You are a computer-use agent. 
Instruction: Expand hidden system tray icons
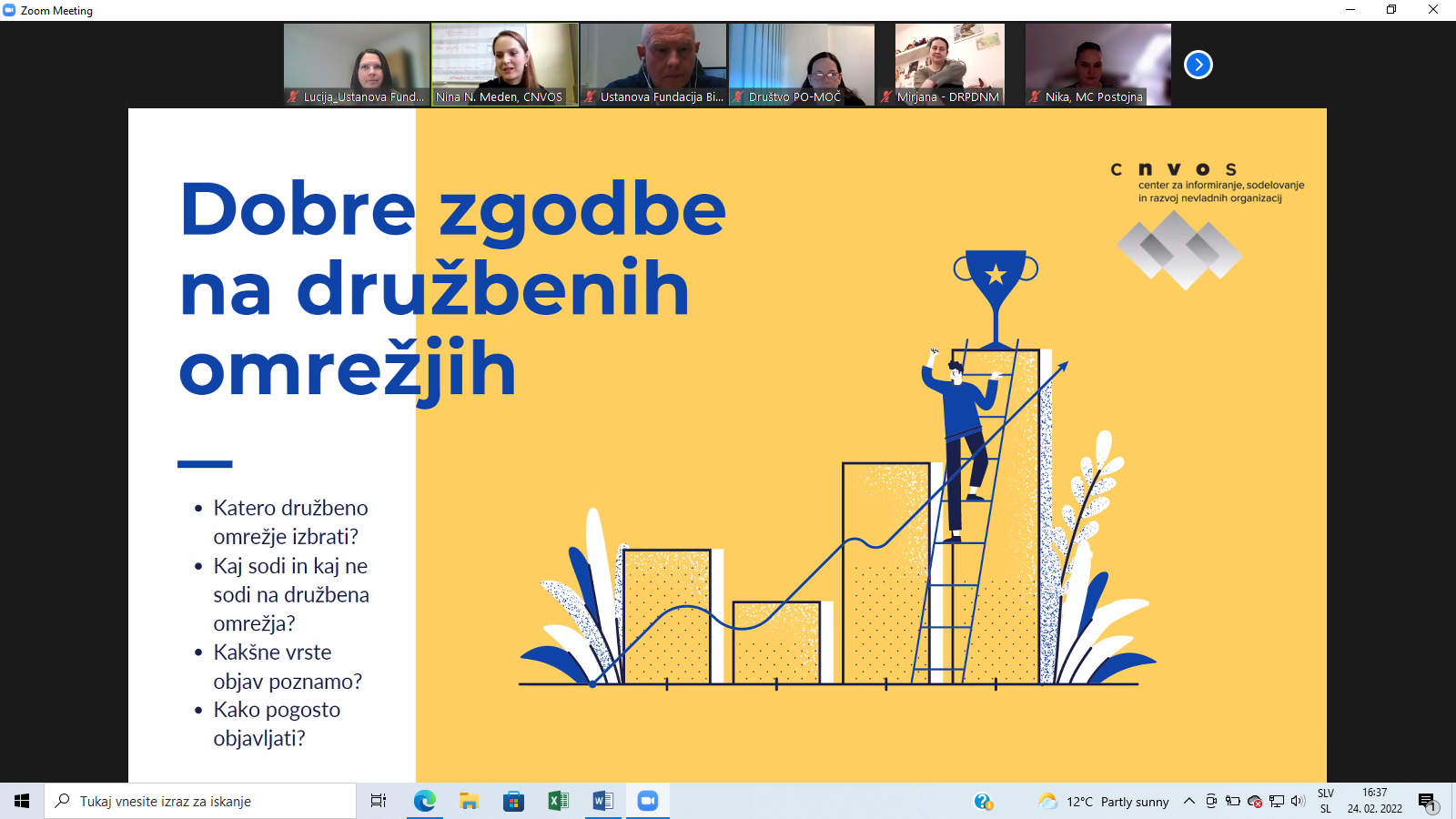[1188, 801]
